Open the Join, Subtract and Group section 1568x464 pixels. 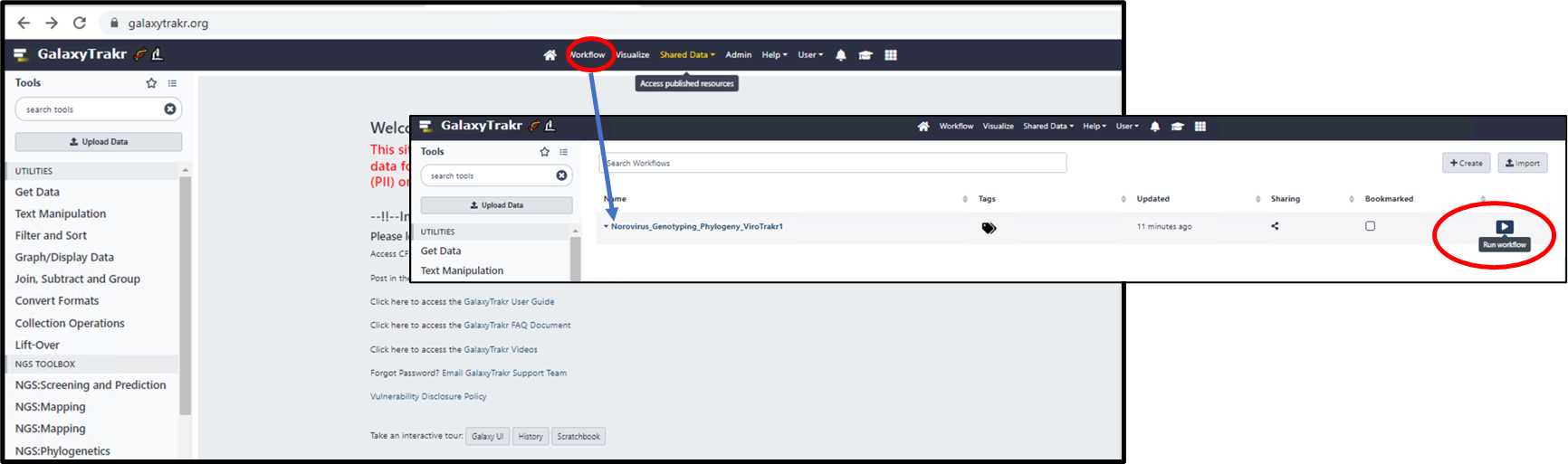pos(78,279)
